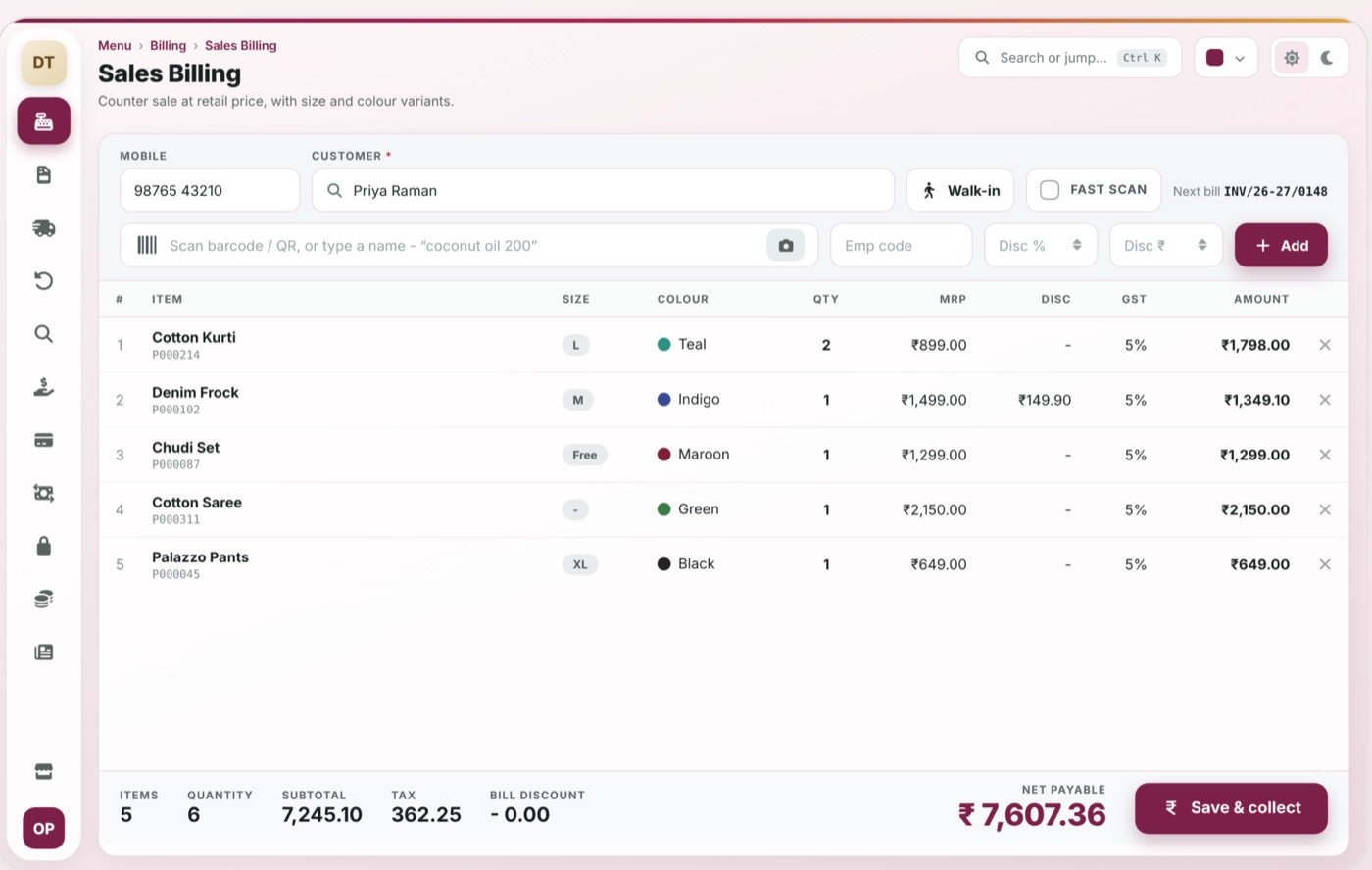Viewport: 1372px width, 870px height.
Task: Open the invoice document icon in sidebar
Action: pyautogui.click(x=43, y=175)
